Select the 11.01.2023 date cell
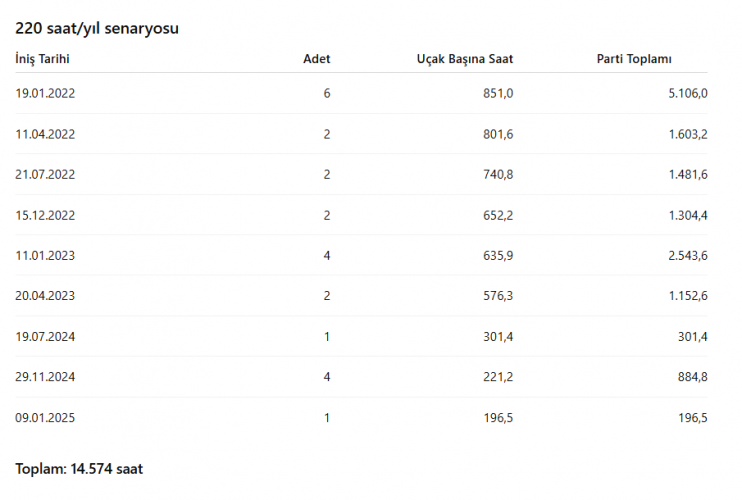 click(x=45, y=256)
